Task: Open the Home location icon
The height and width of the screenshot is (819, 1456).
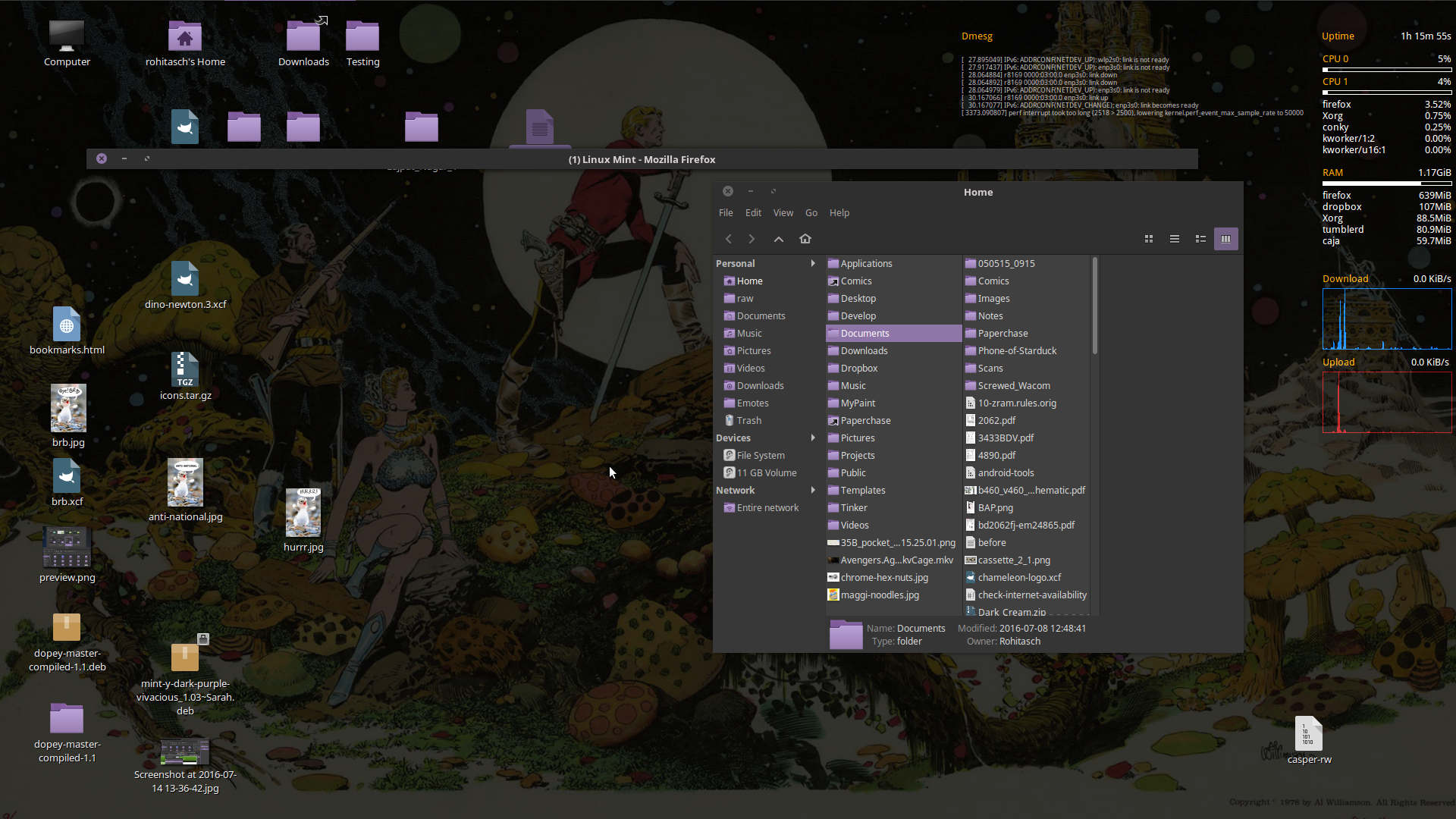Action: pos(805,239)
